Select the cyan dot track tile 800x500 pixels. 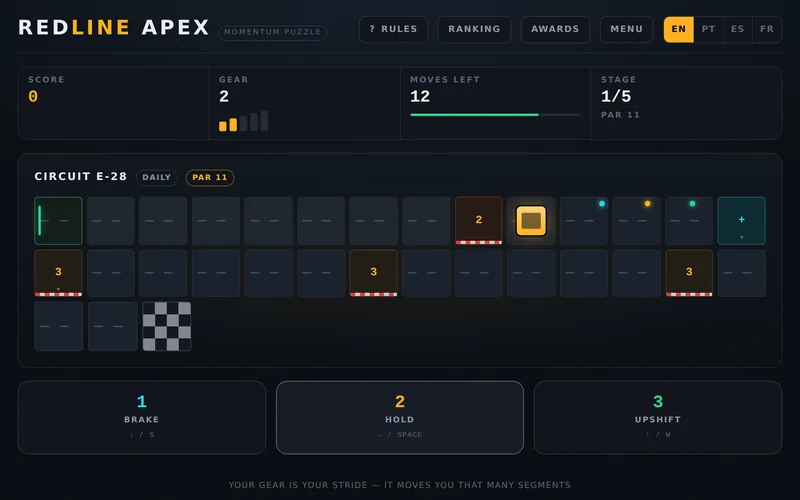tap(584, 220)
